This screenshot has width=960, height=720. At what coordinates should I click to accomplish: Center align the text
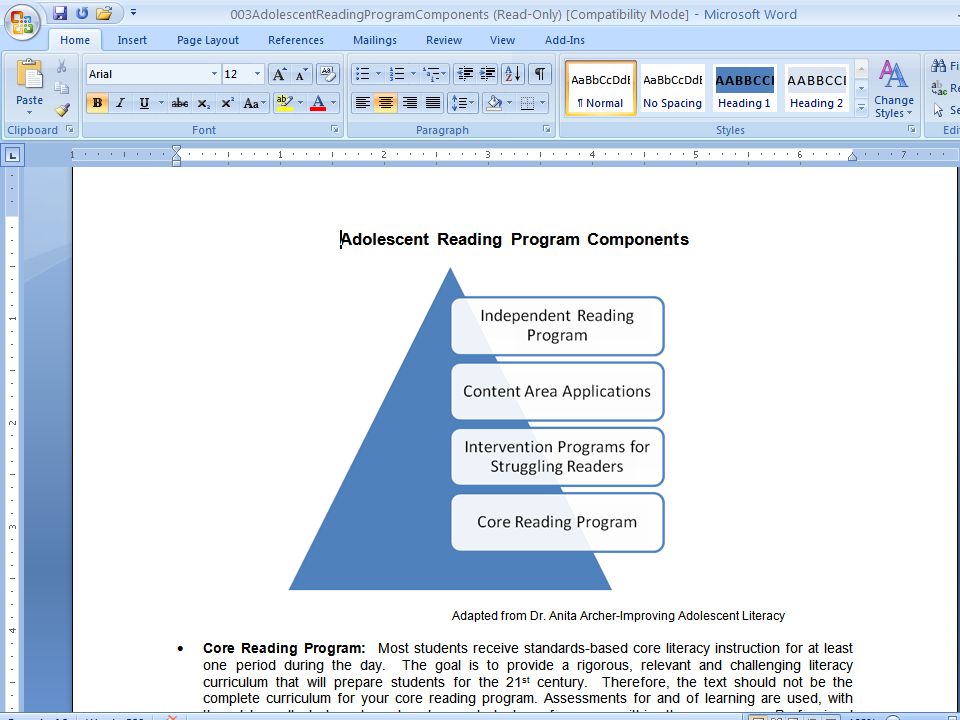(x=386, y=103)
